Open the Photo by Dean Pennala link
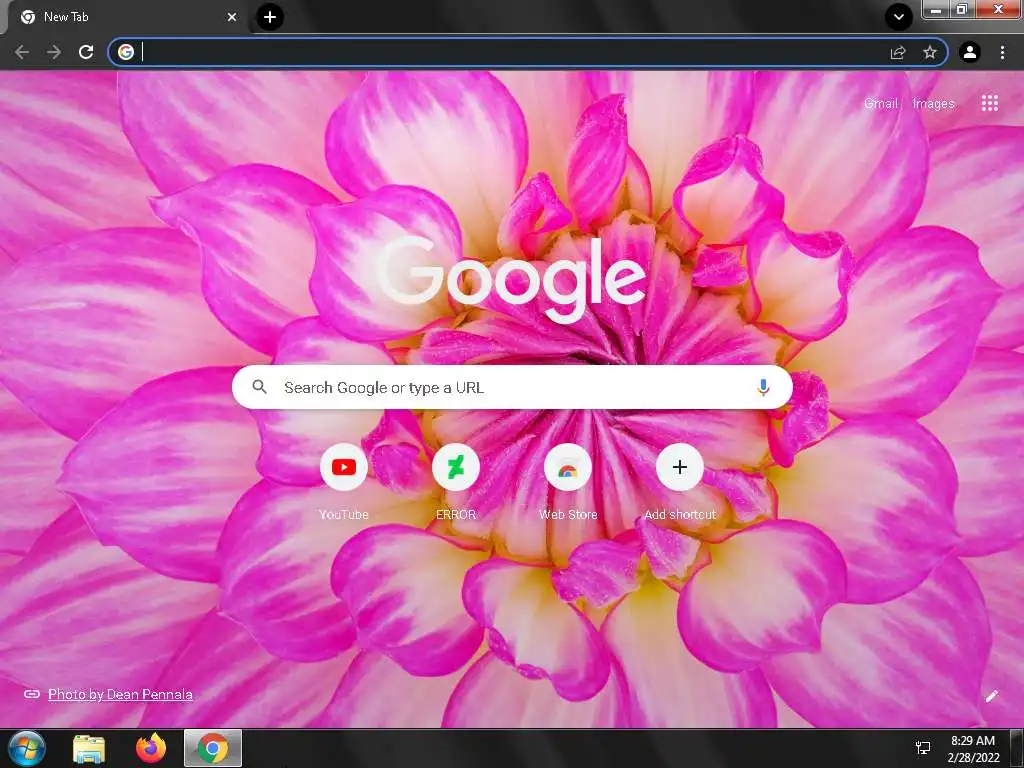 120,694
